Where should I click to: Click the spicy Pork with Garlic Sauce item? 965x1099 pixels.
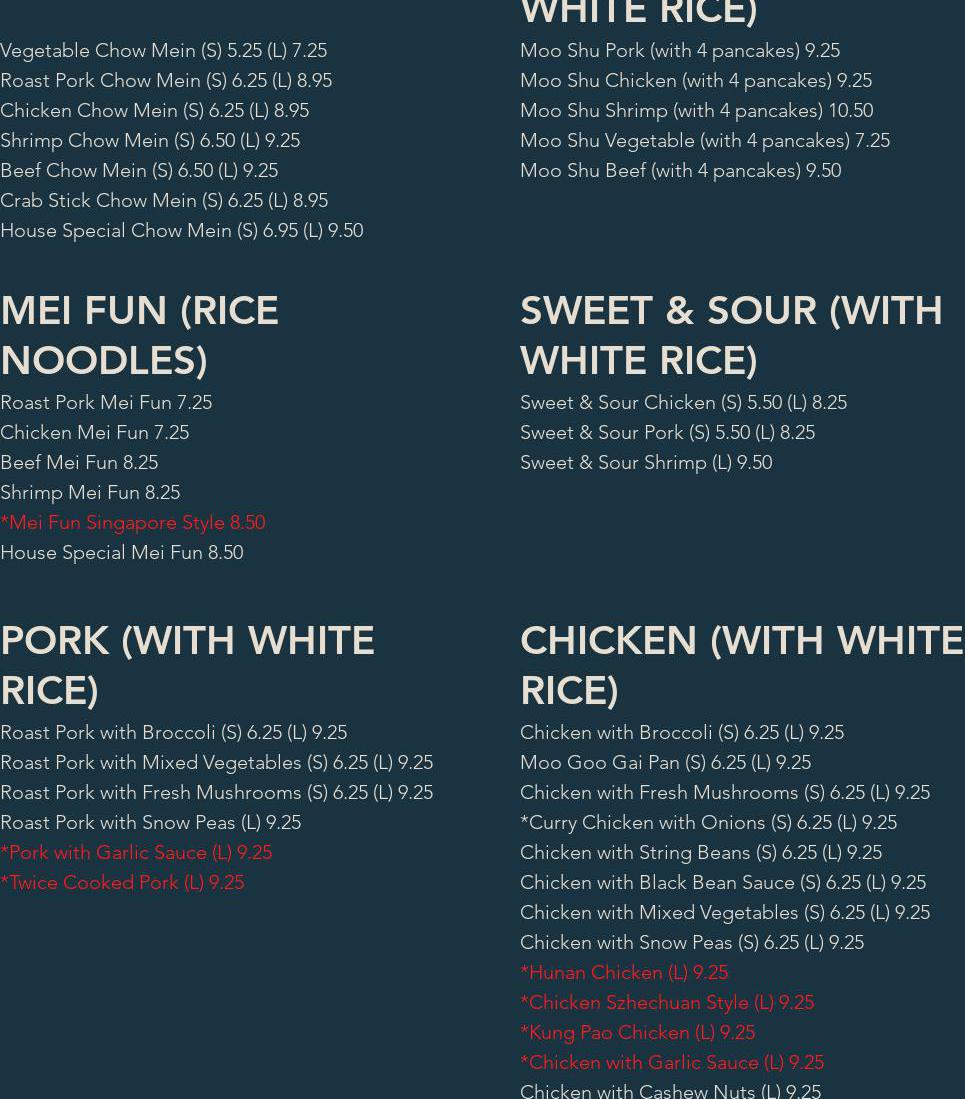tap(136, 853)
